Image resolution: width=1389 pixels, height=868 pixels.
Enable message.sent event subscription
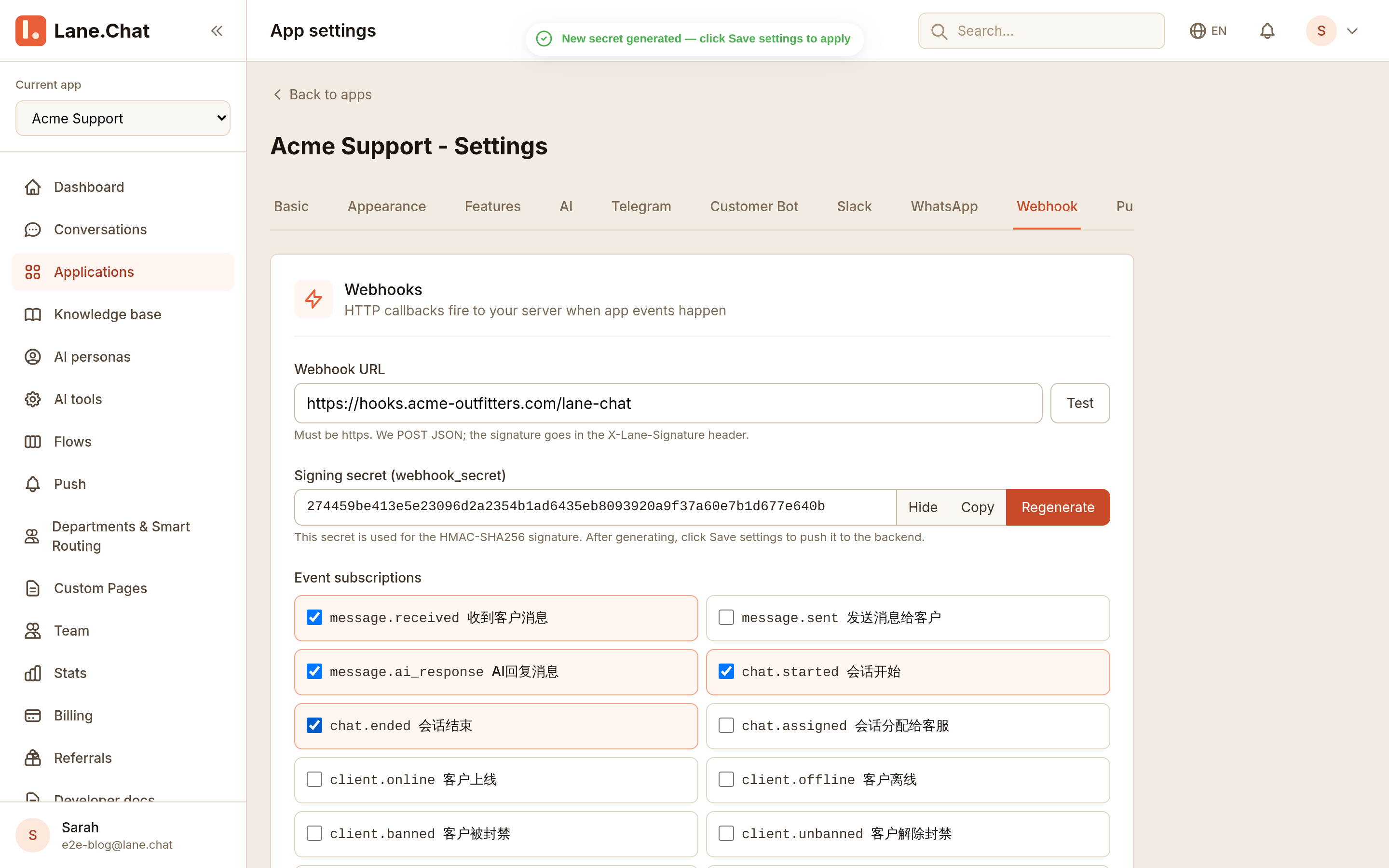pos(726,618)
